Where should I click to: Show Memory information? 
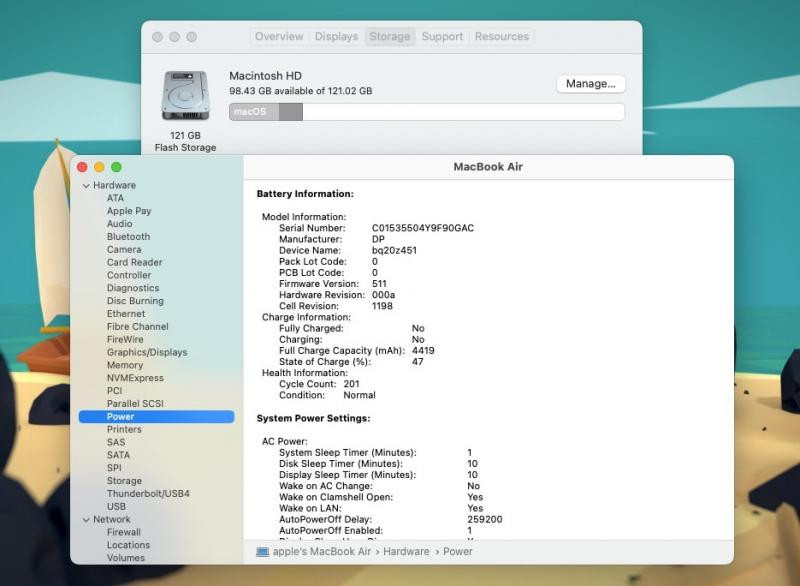coord(125,365)
